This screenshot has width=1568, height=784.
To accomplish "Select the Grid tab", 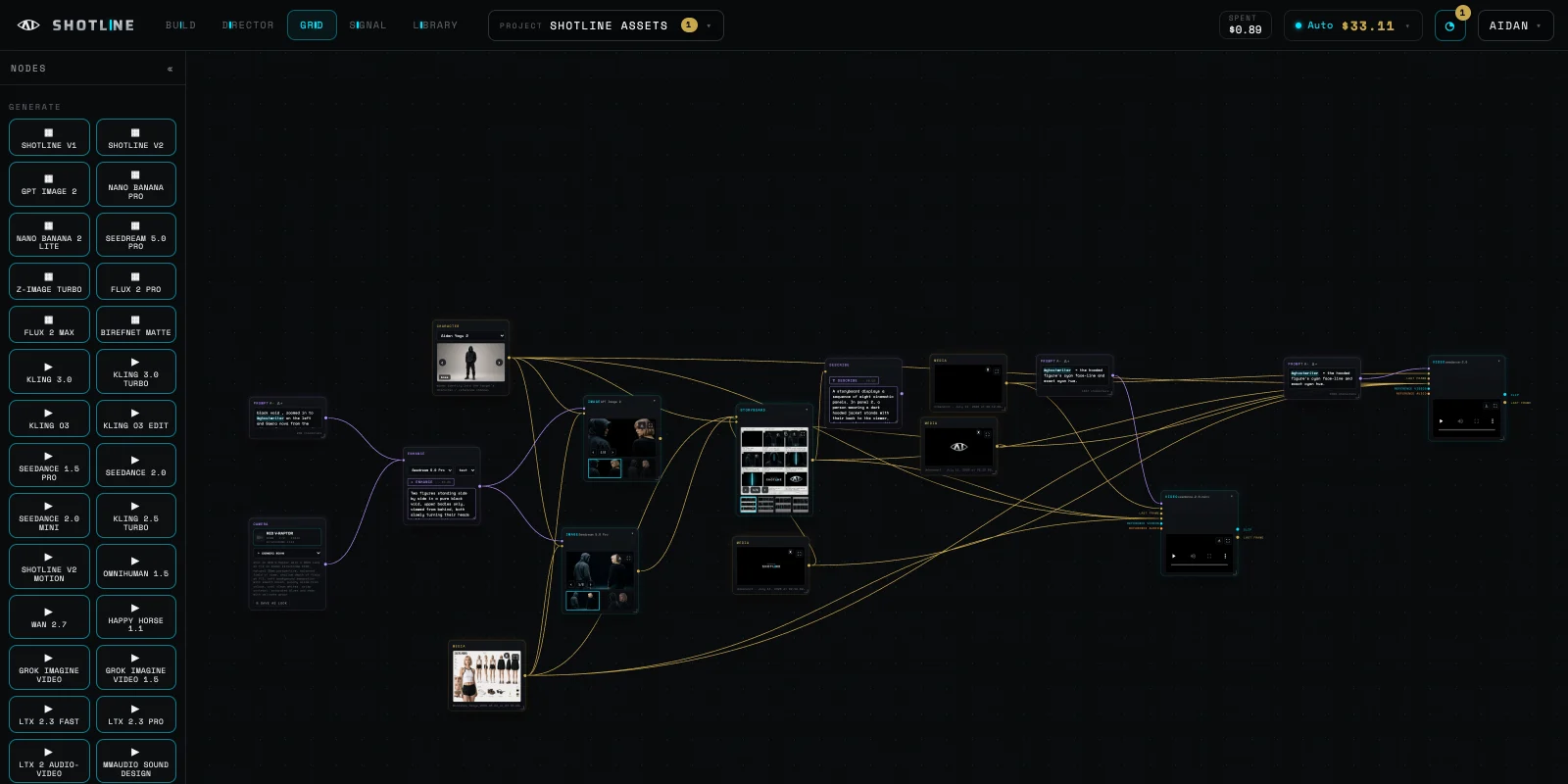I will 312,25.
